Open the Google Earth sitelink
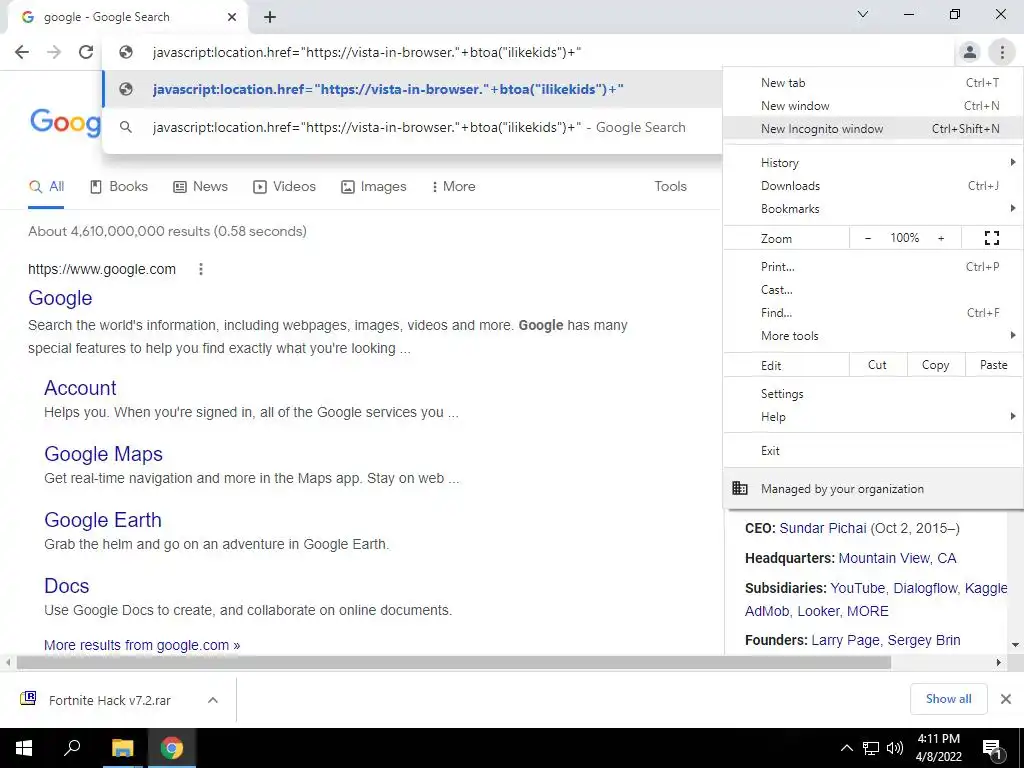This screenshot has width=1024, height=768. coord(103,520)
